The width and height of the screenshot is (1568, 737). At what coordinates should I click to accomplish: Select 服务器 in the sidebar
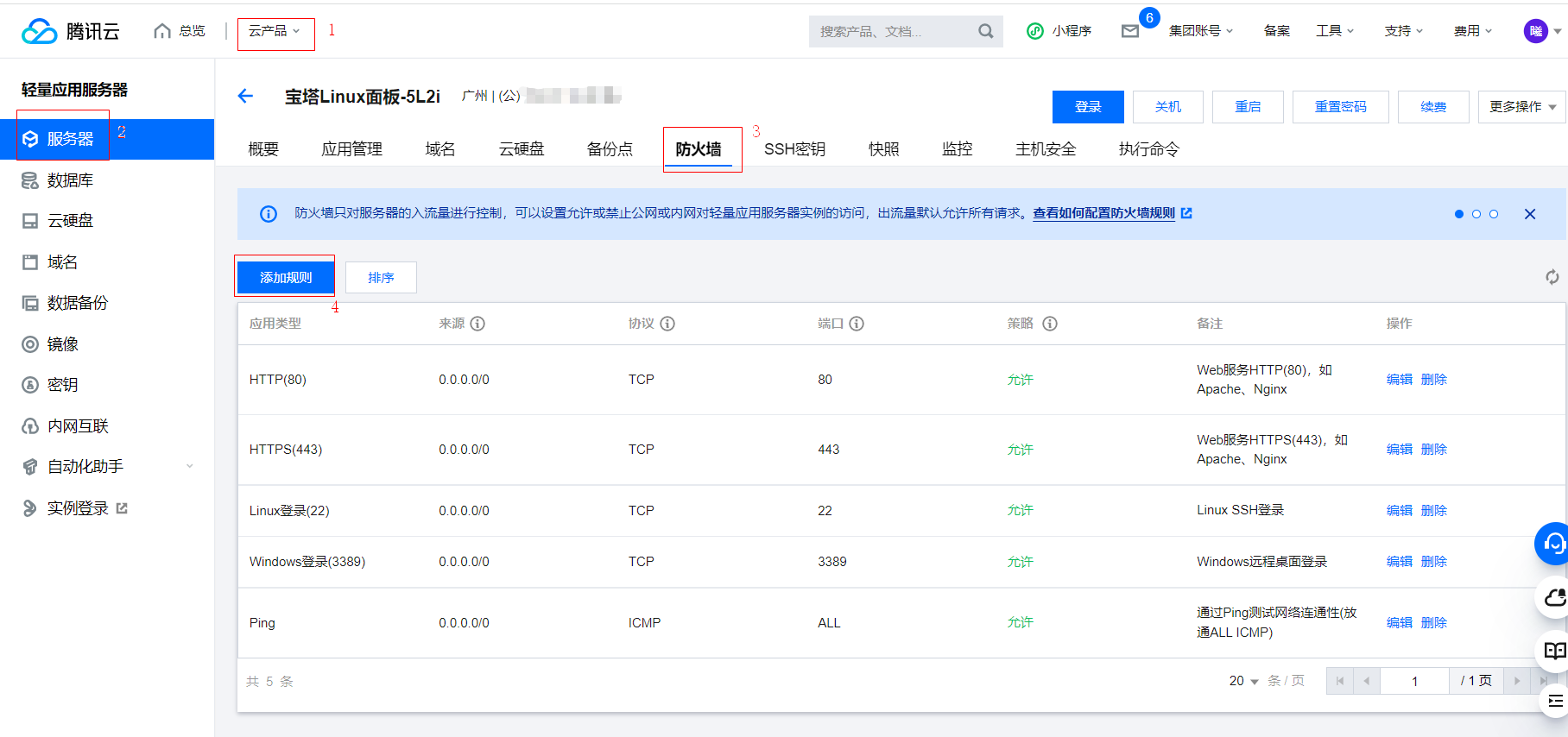pos(107,139)
